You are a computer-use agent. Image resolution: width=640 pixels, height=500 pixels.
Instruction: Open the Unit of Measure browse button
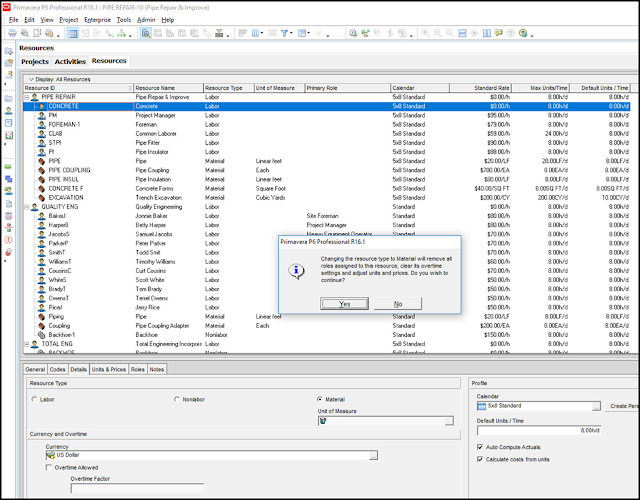449,421
